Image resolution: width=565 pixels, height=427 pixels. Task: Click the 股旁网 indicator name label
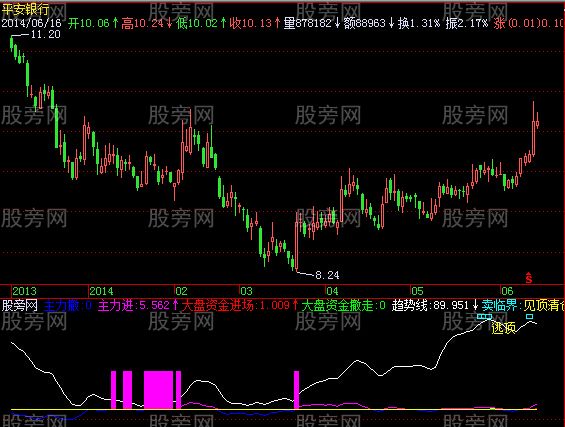(20, 306)
